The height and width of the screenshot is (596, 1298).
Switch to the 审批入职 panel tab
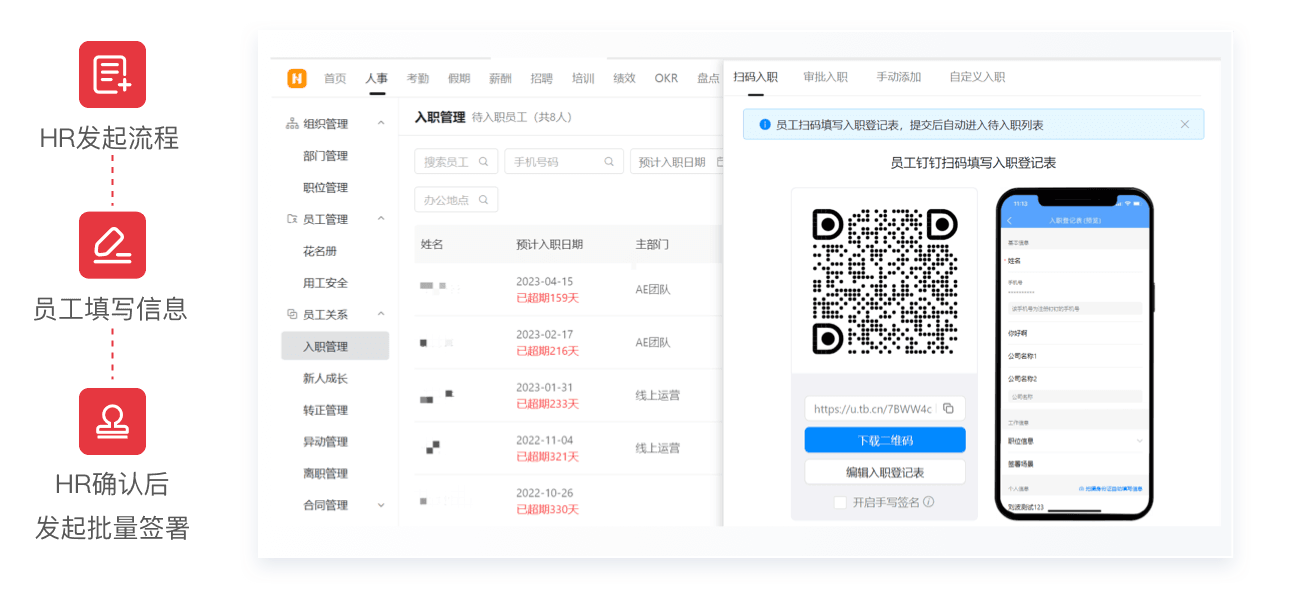[825, 77]
